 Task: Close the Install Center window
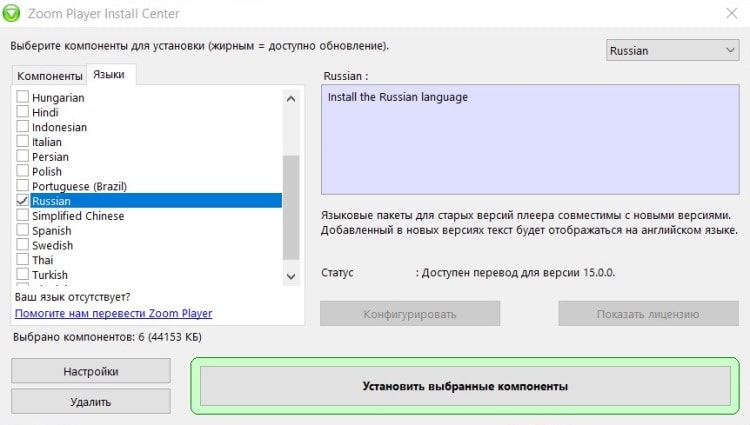[x=731, y=13]
